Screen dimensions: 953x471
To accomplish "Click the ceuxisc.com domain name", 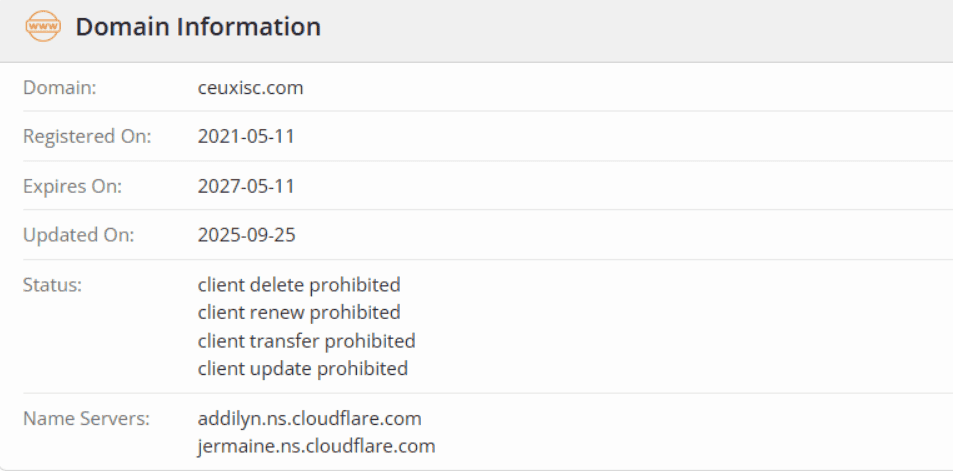I will point(250,88).
